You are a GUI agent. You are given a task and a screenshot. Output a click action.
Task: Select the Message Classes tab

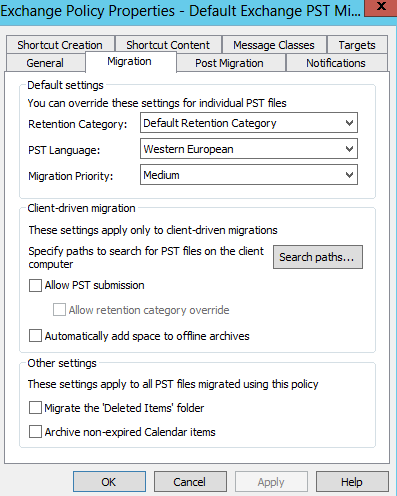[274, 45]
